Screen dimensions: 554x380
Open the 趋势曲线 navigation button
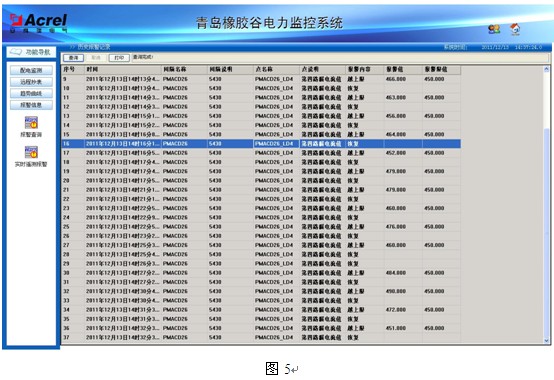31,94
